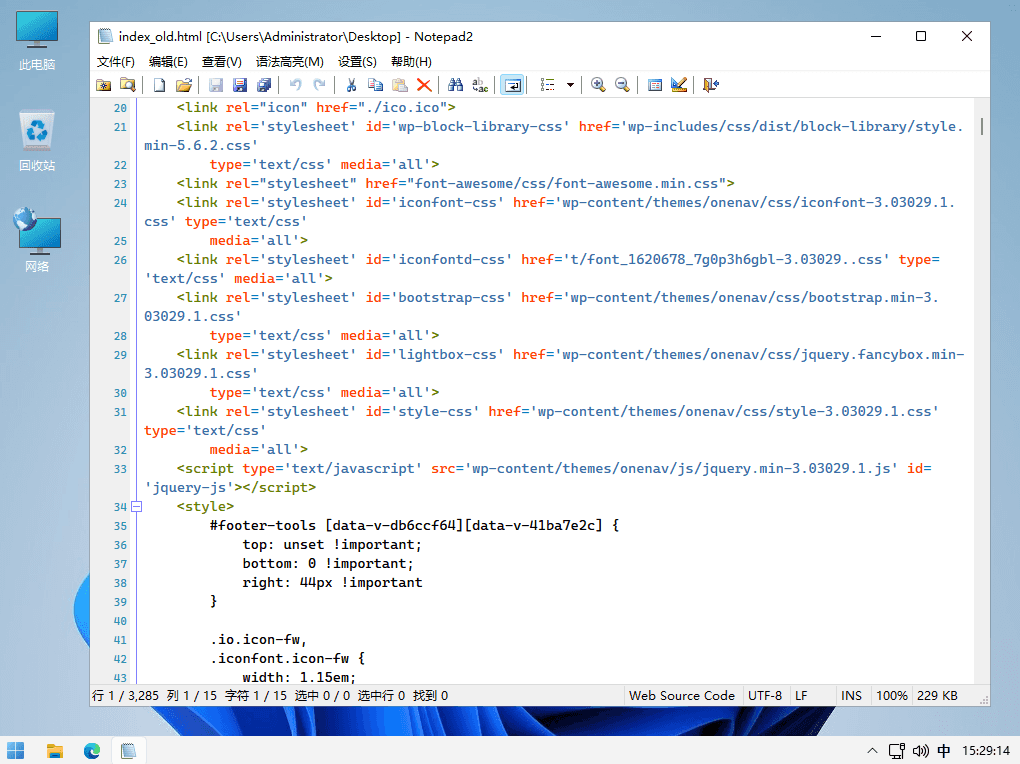The height and width of the screenshot is (764, 1020).
Task: Open the dropdown arrow beside list icon
Action: click(x=570, y=85)
